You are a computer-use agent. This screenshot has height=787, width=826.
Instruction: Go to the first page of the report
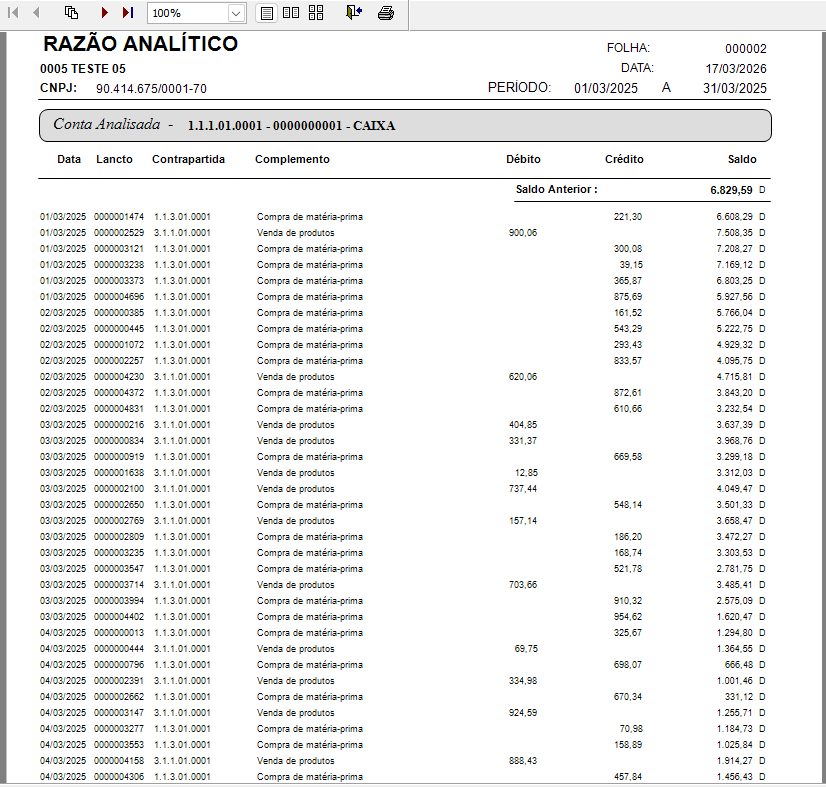click(14, 13)
